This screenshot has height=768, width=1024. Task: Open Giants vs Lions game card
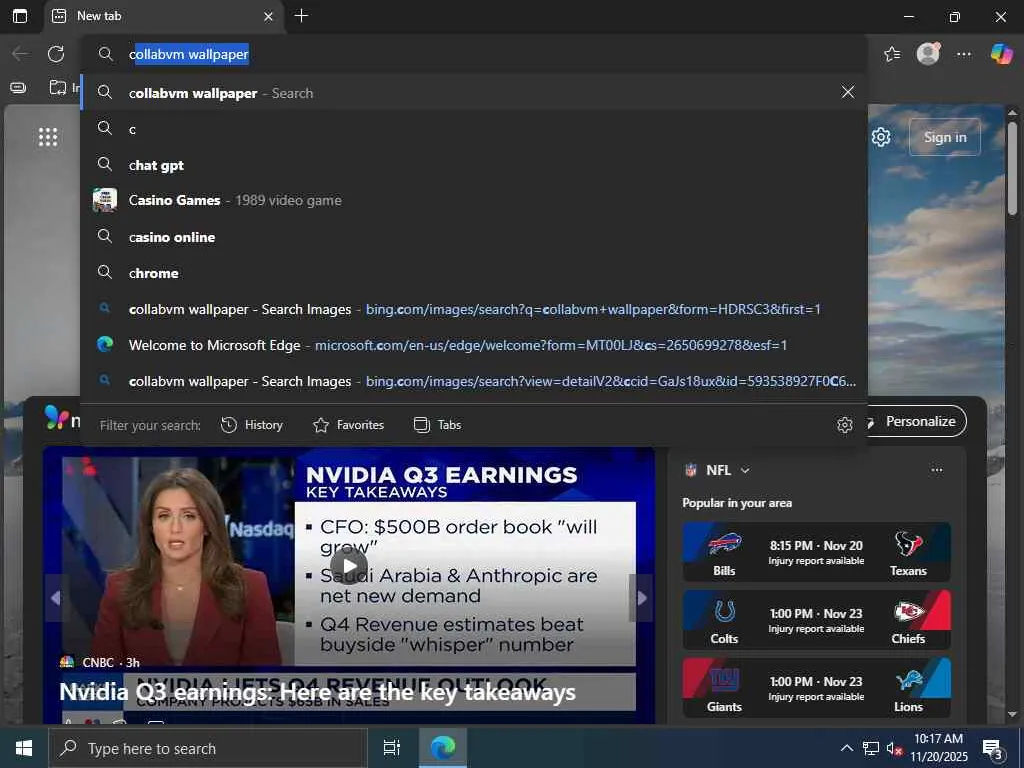(816, 688)
